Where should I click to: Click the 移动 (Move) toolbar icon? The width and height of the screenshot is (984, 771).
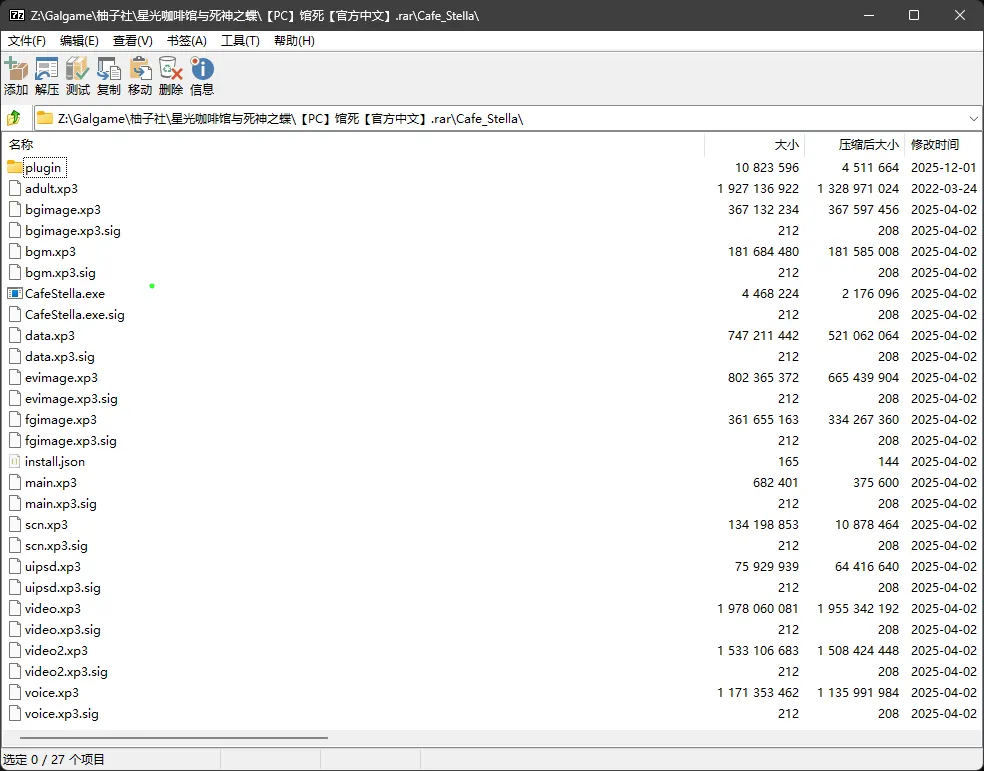point(140,69)
